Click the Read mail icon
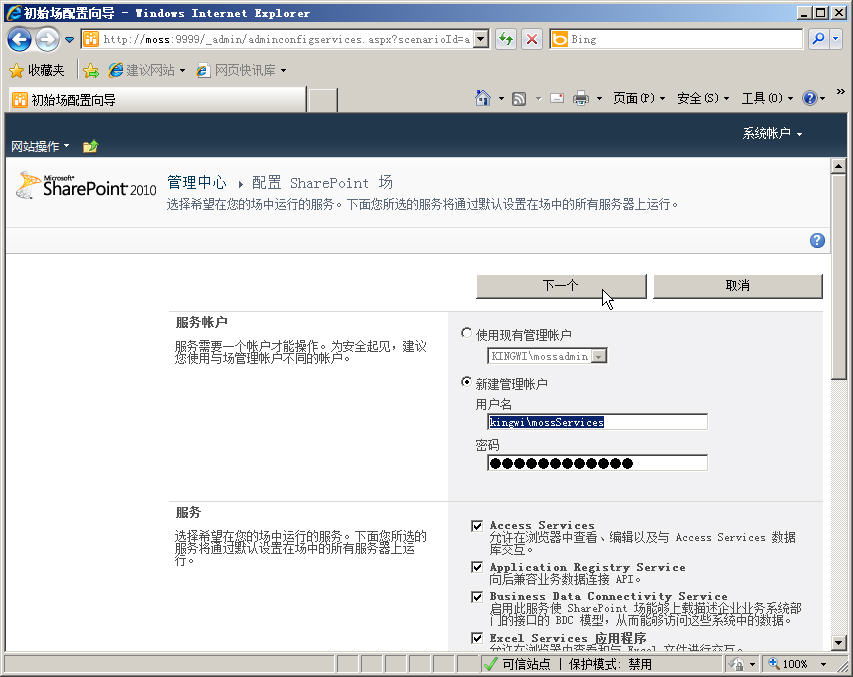The height and width of the screenshot is (677, 853). coord(557,99)
